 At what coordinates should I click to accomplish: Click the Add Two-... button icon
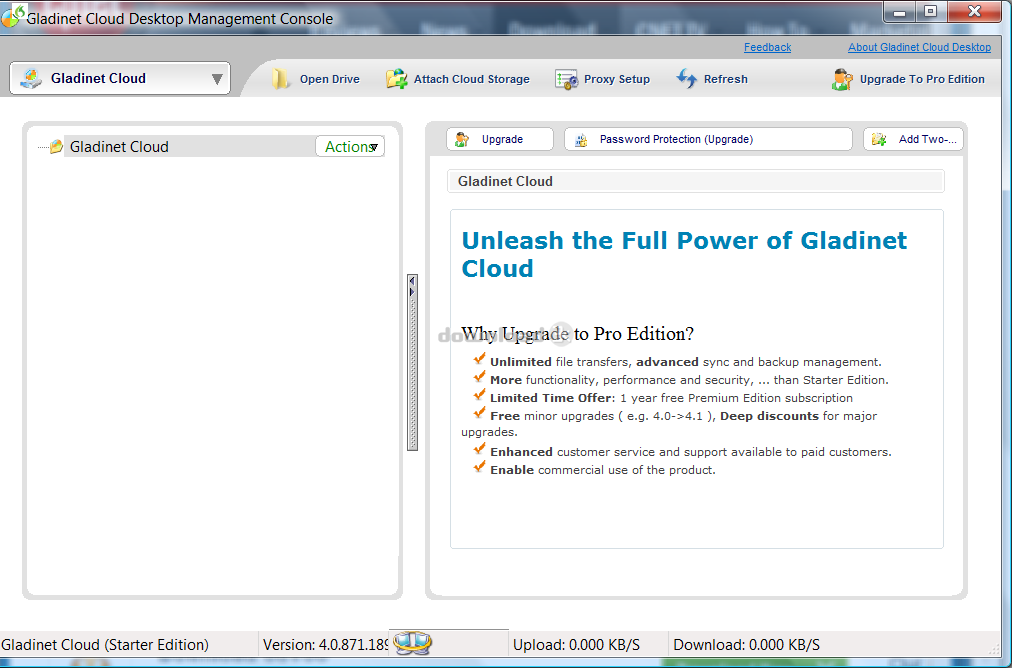(878, 139)
